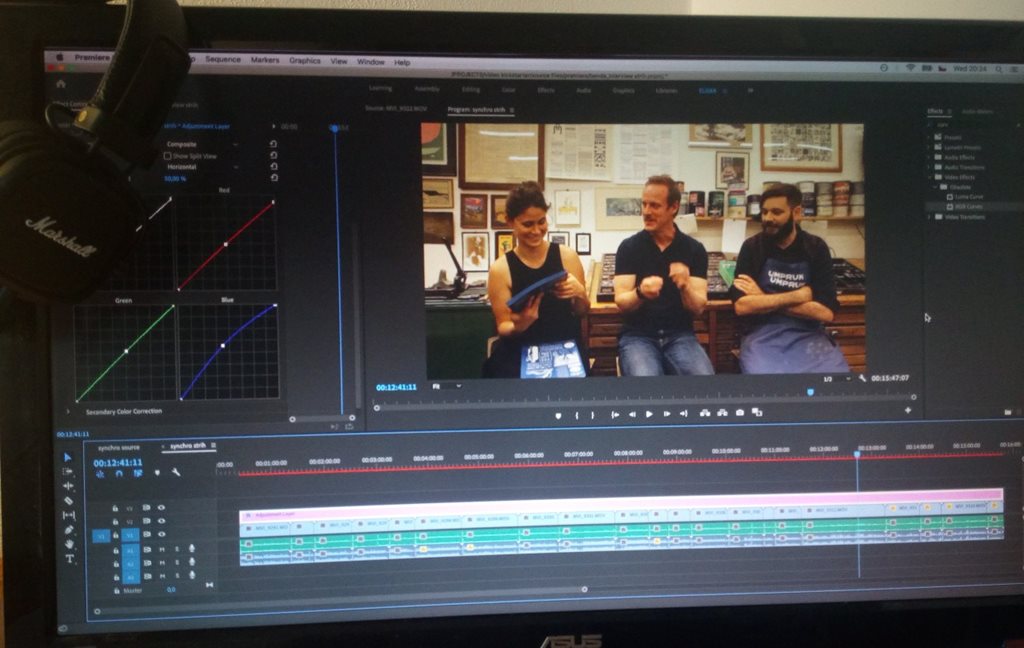This screenshot has width=1024, height=648.
Task: Toggle Linked Selection in timeline
Action: tap(138, 474)
